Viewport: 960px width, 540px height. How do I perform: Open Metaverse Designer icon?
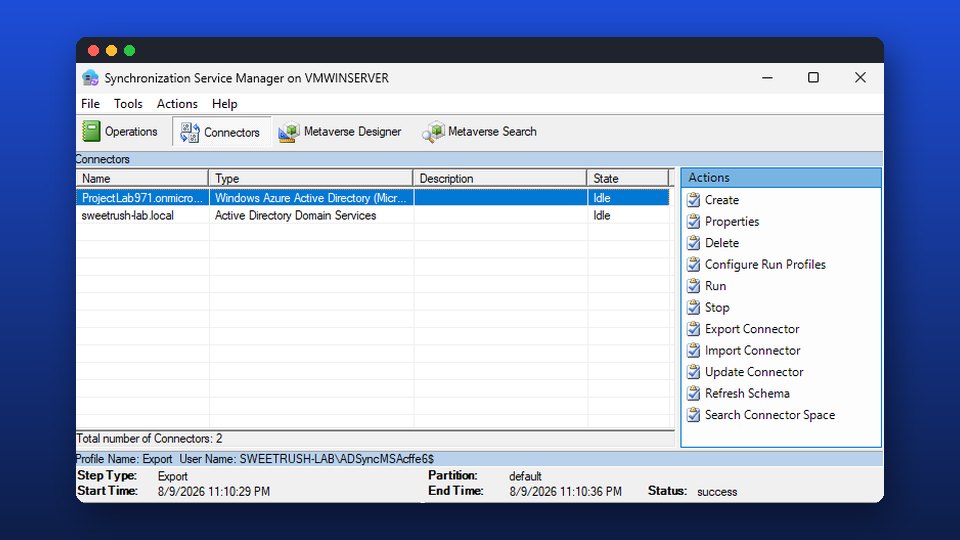pyautogui.click(x=289, y=132)
